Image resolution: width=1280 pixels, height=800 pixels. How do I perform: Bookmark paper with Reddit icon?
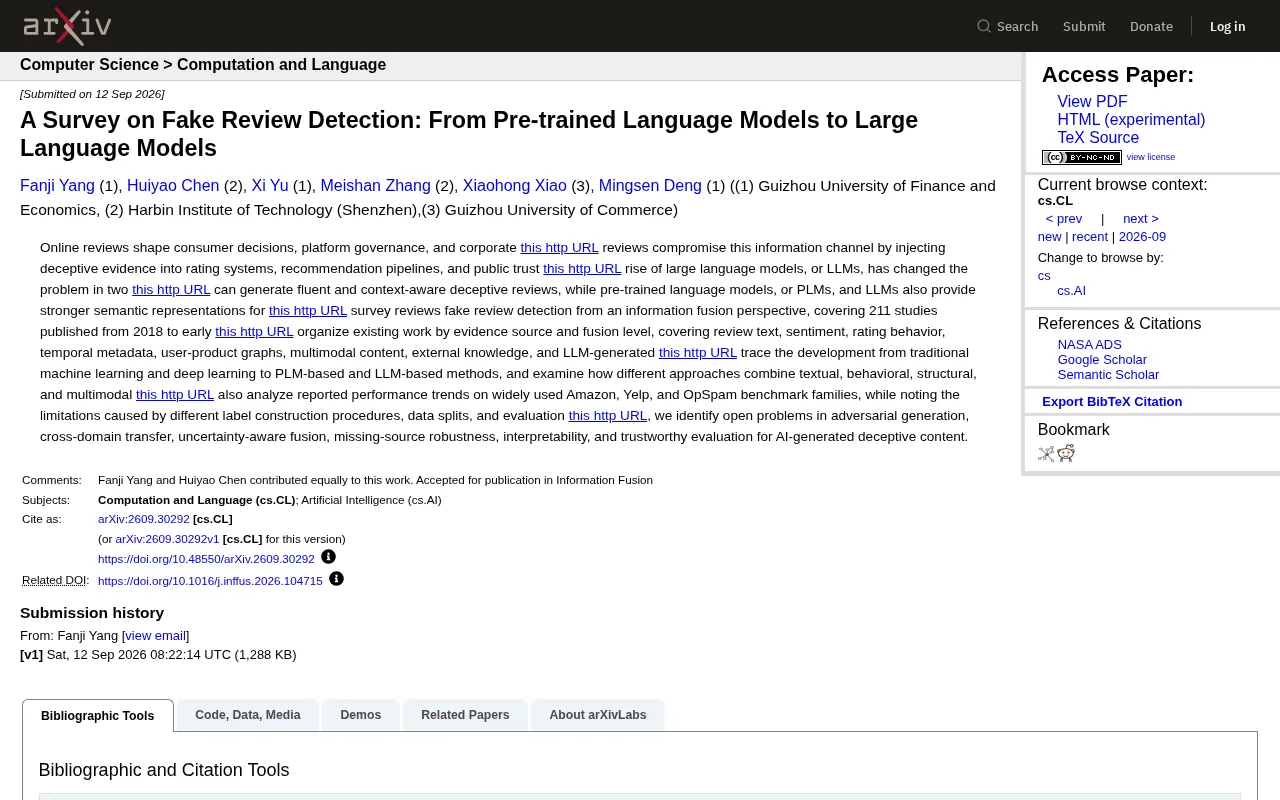click(x=1066, y=454)
